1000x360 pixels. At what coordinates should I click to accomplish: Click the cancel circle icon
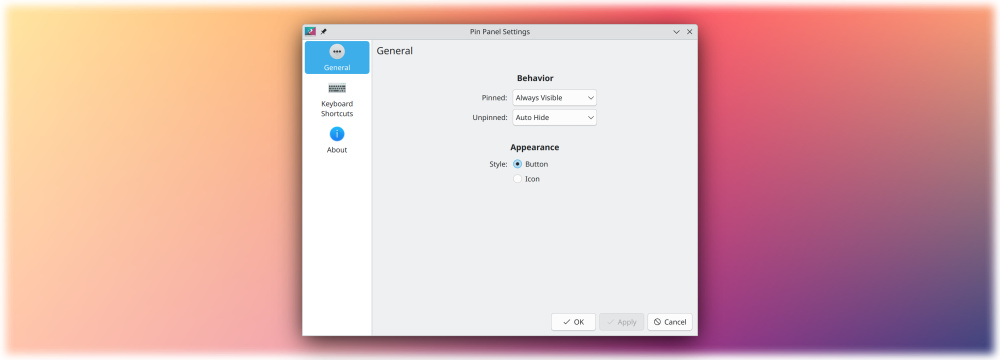(x=658, y=322)
